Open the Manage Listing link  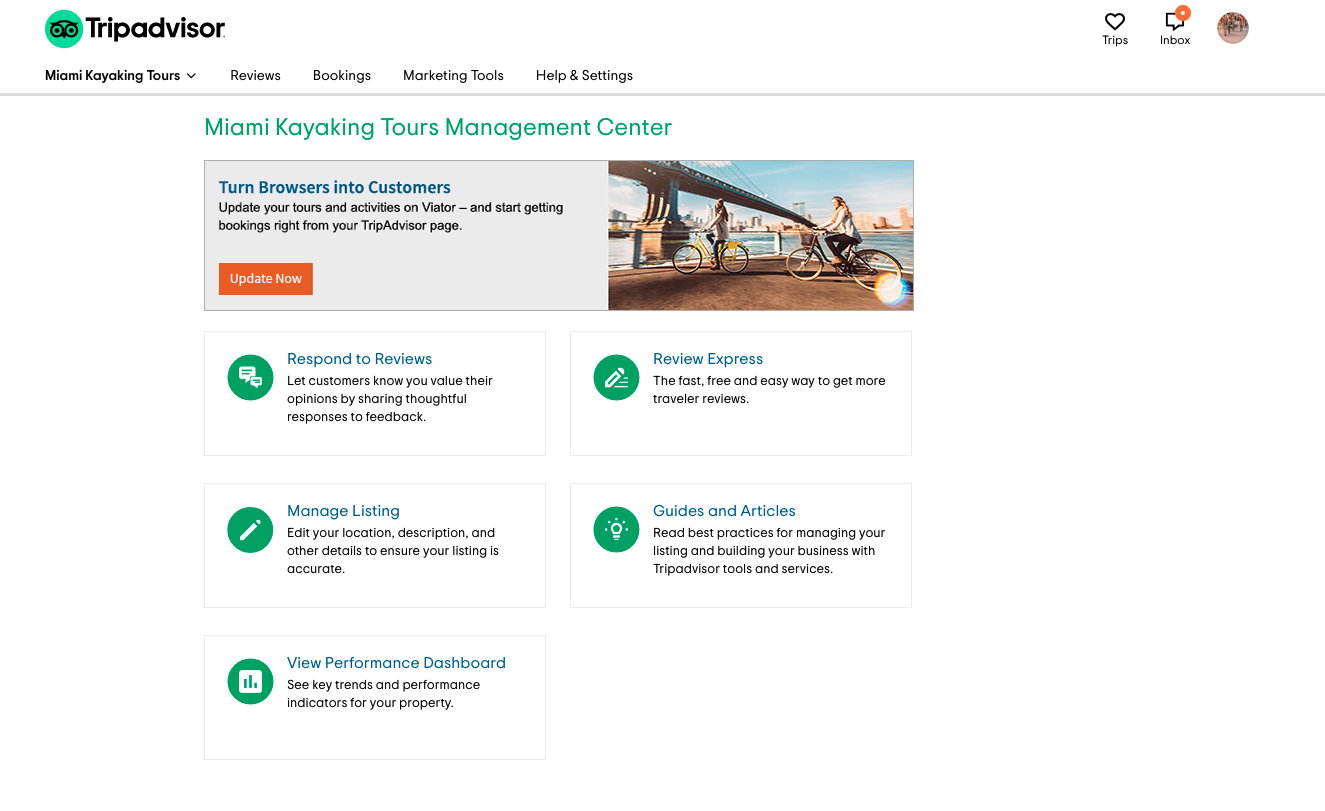click(343, 511)
